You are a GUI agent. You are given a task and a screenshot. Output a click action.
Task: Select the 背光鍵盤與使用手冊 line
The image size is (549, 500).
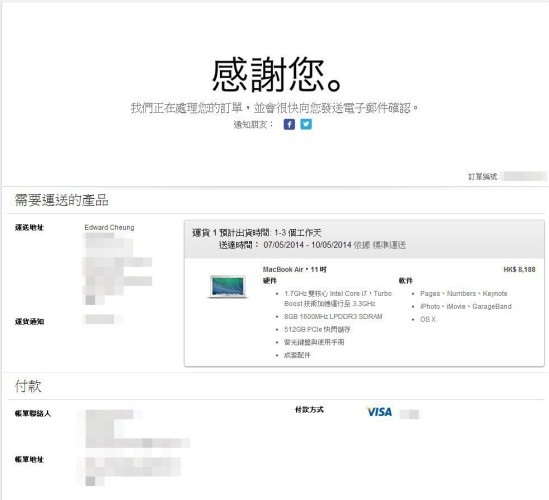[x=314, y=342]
